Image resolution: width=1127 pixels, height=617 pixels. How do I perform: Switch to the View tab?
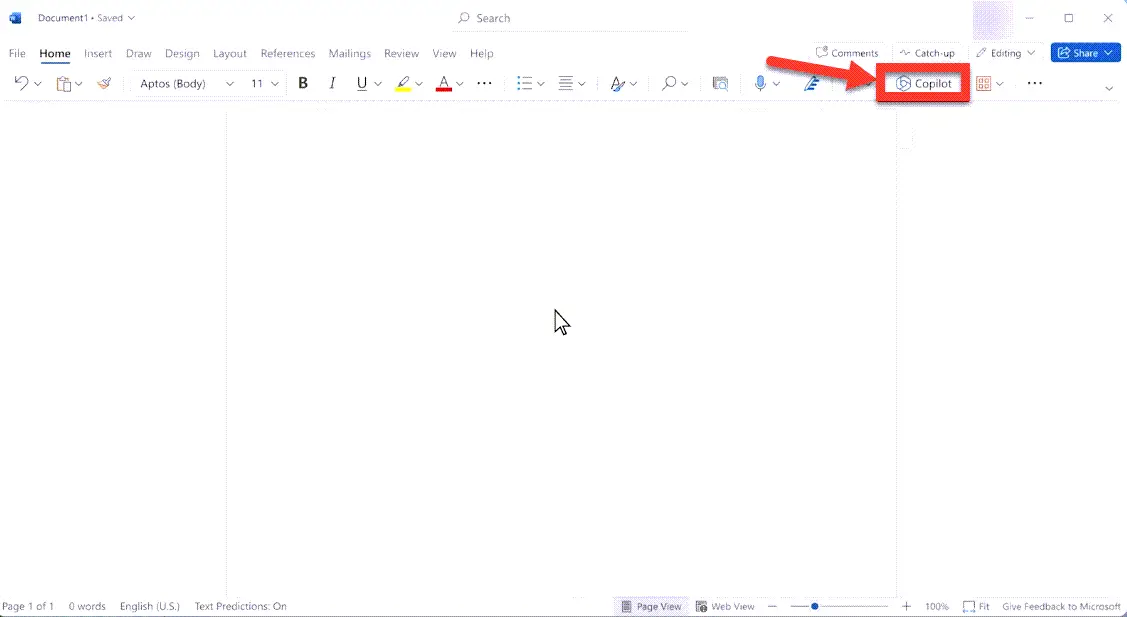pos(444,53)
